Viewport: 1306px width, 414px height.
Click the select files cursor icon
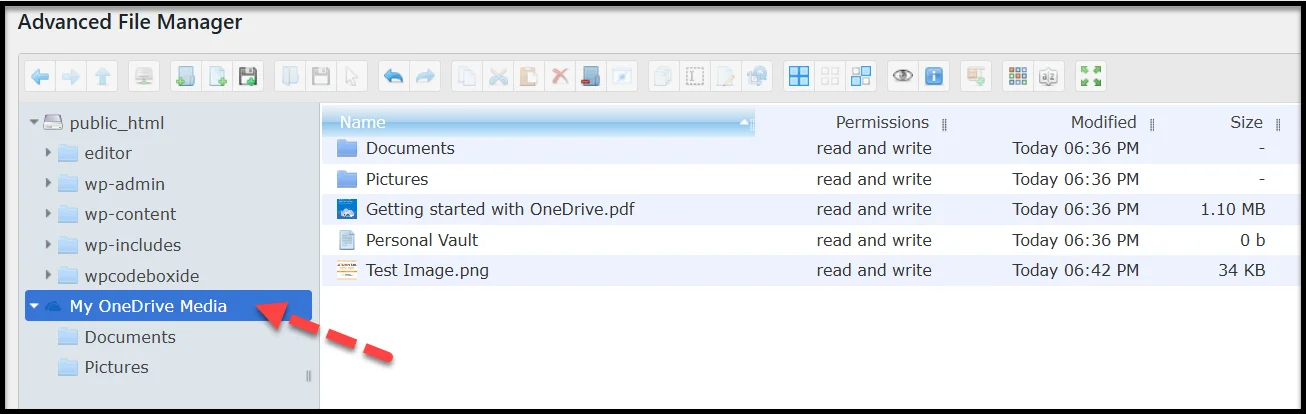tap(351, 76)
